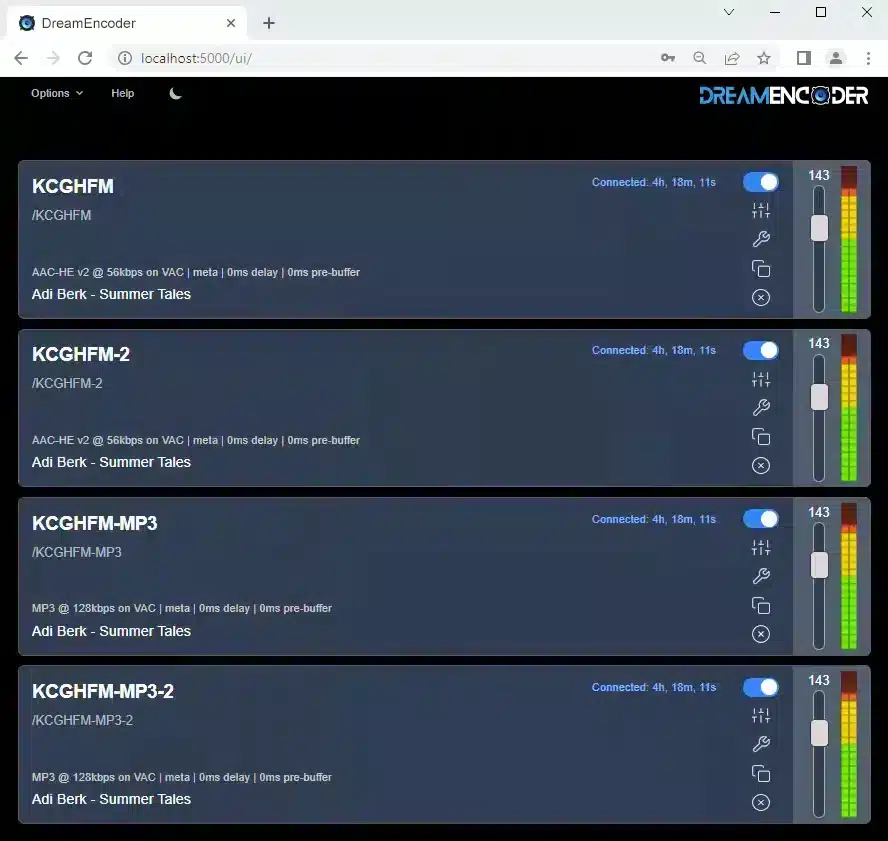Toggle dark mode moon icon
This screenshot has height=841, width=888.
[176, 93]
